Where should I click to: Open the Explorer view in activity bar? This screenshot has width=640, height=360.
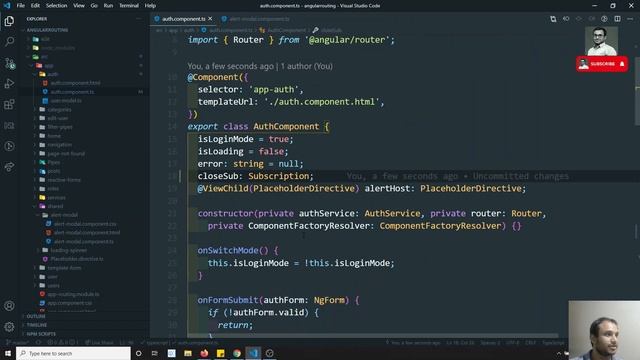(9, 21)
